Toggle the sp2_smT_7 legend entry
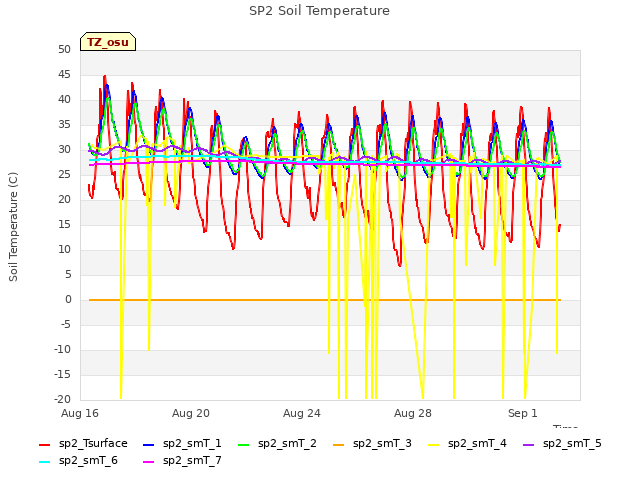 click(x=182, y=461)
